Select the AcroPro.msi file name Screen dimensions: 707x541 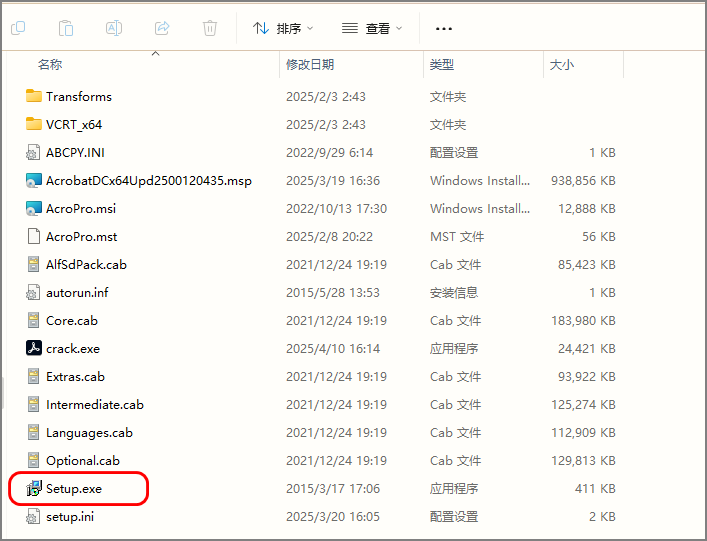coord(81,208)
